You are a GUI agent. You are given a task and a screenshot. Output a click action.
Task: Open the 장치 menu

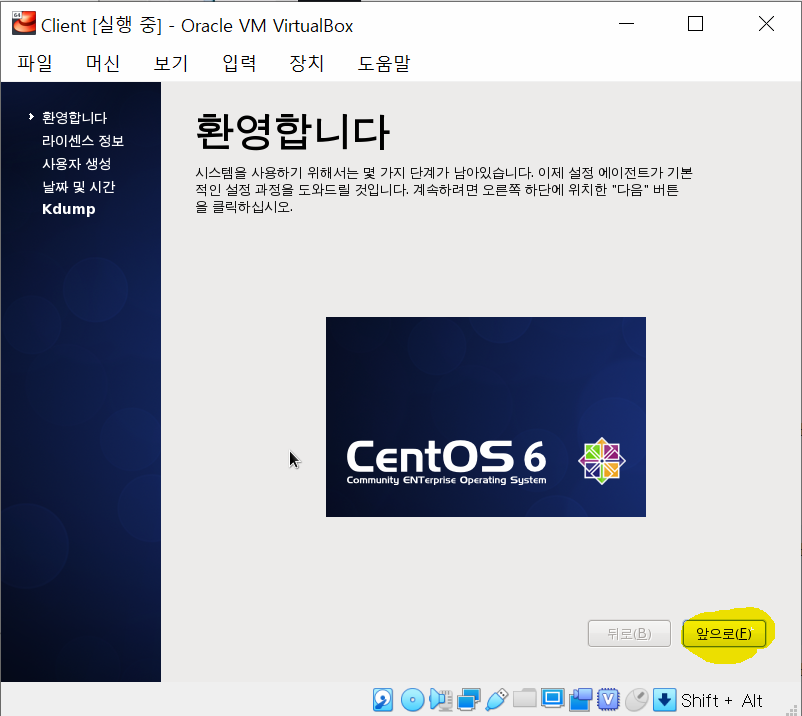[x=306, y=63]
